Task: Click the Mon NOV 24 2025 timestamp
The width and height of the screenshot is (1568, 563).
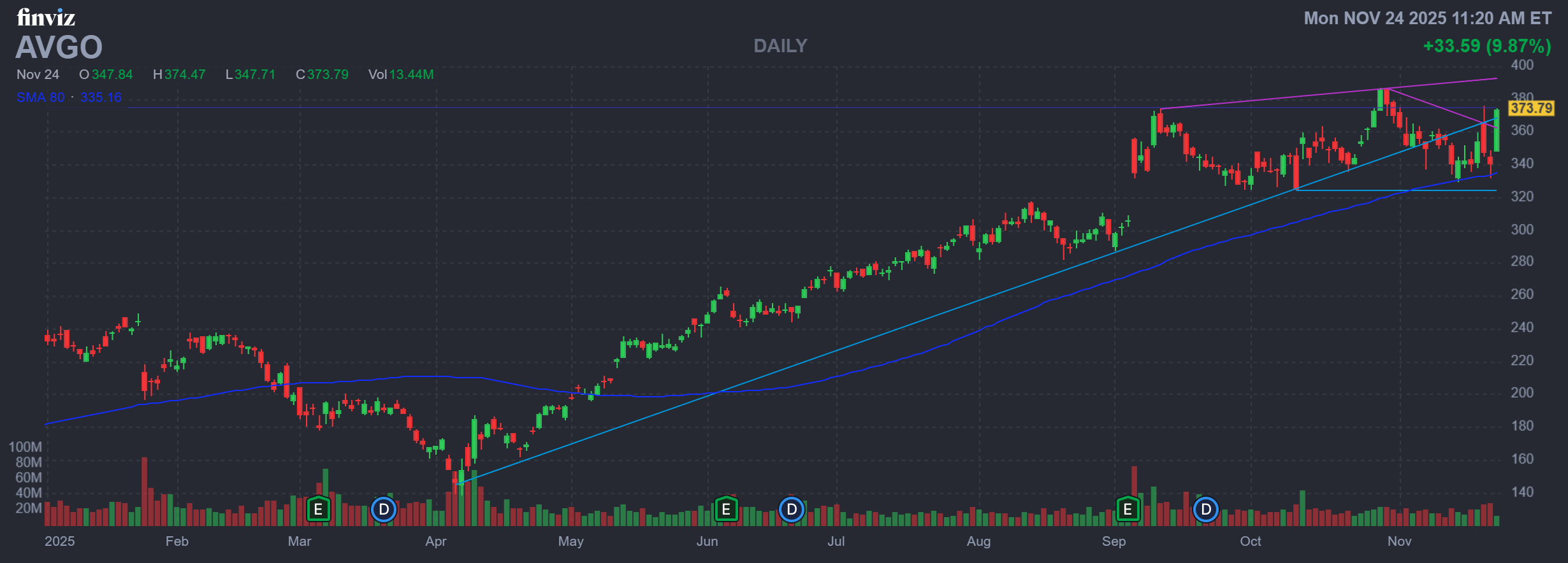Action: point(1427,18)
